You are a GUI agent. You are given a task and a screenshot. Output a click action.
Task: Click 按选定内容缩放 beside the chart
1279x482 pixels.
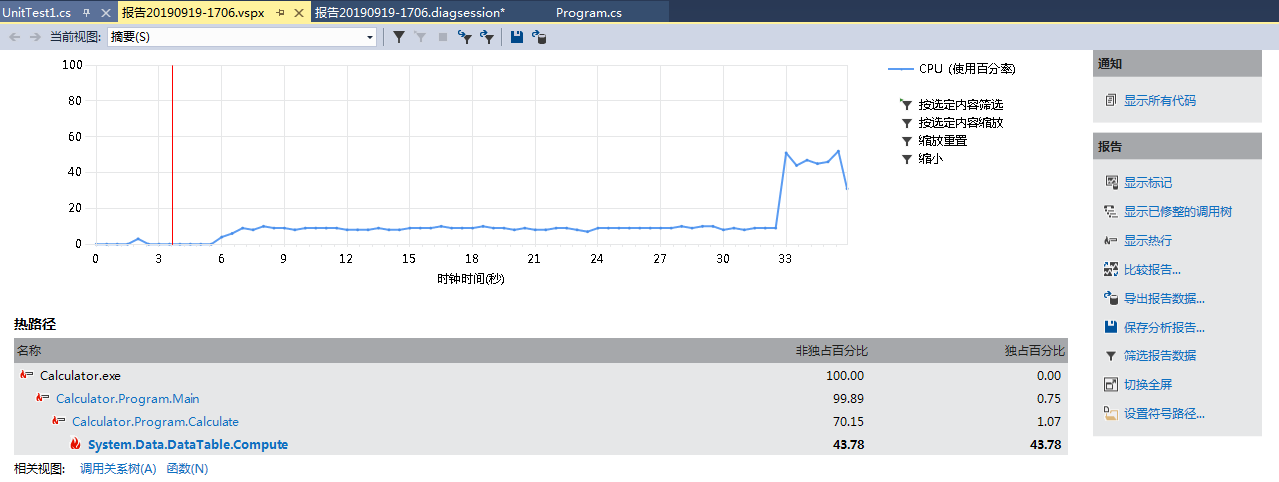click(x=961, y=123)
